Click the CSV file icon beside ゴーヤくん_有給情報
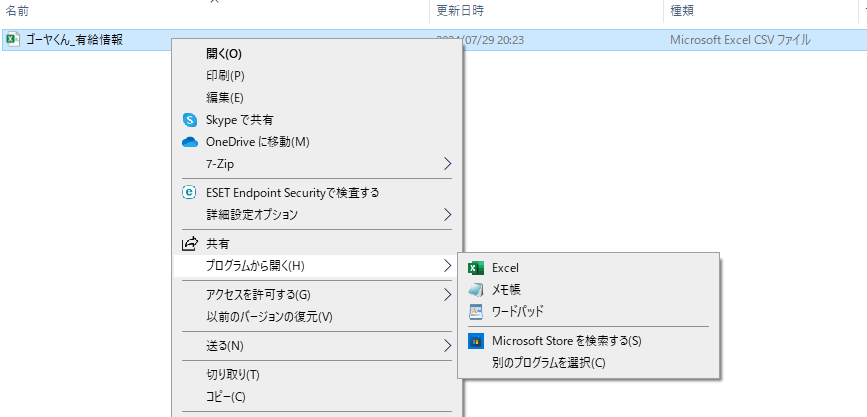 [12, 41]
